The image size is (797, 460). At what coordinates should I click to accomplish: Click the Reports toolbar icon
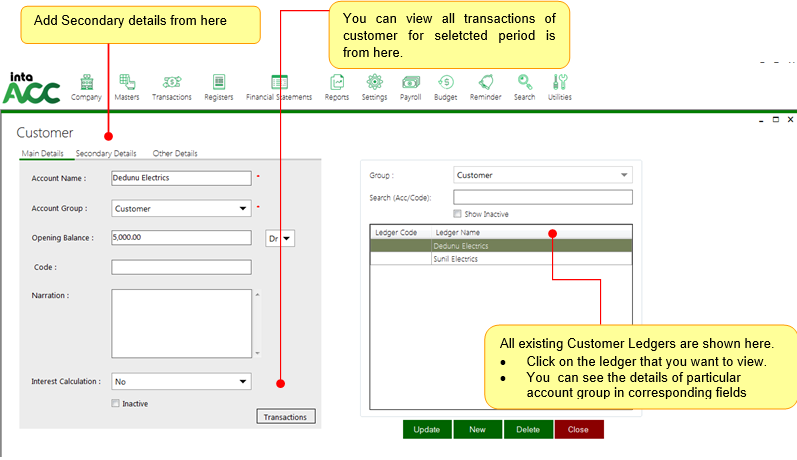pyautogui.click(x=337, y=83)
